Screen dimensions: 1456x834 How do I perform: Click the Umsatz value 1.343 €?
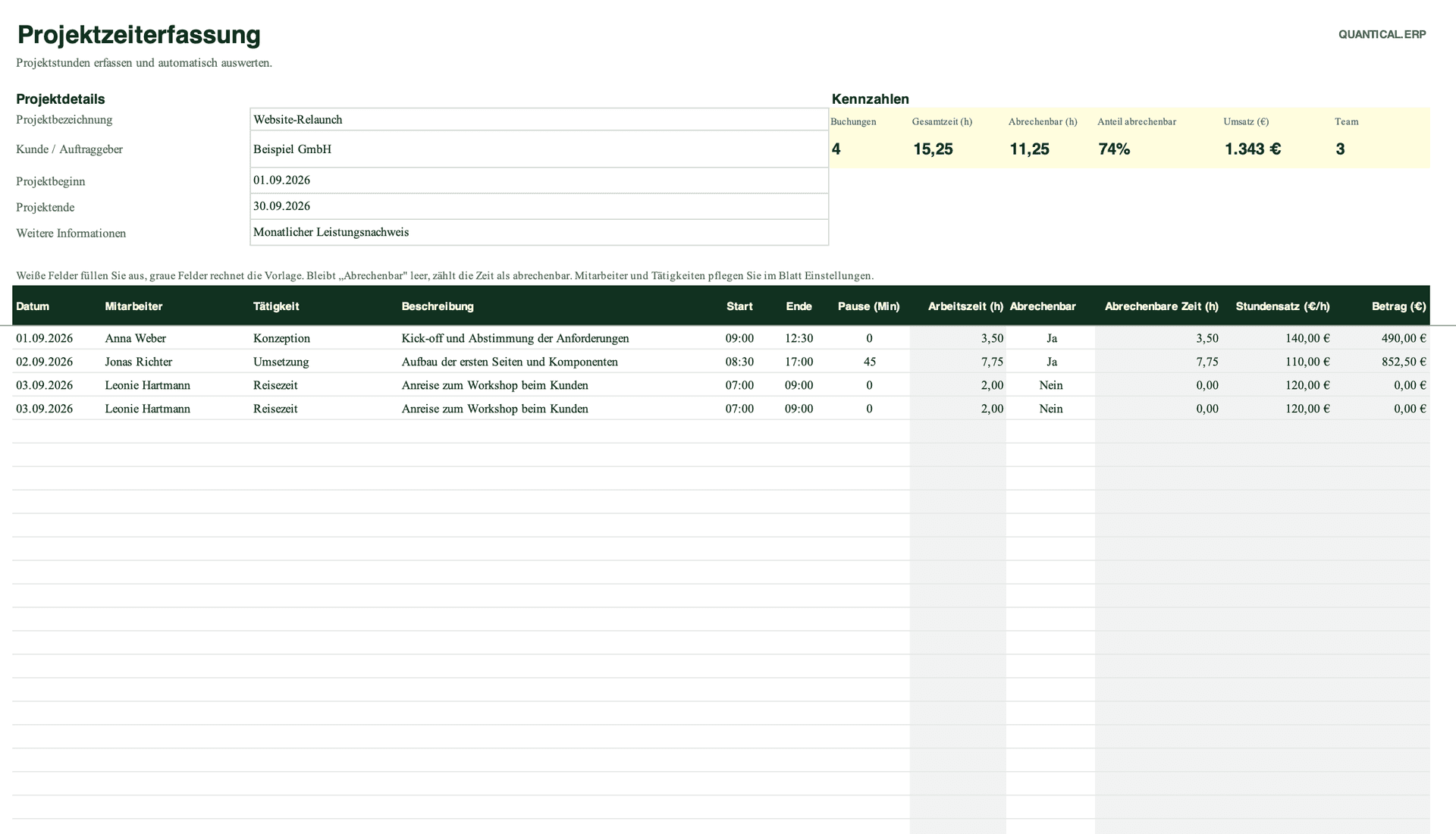[1252, 149]
